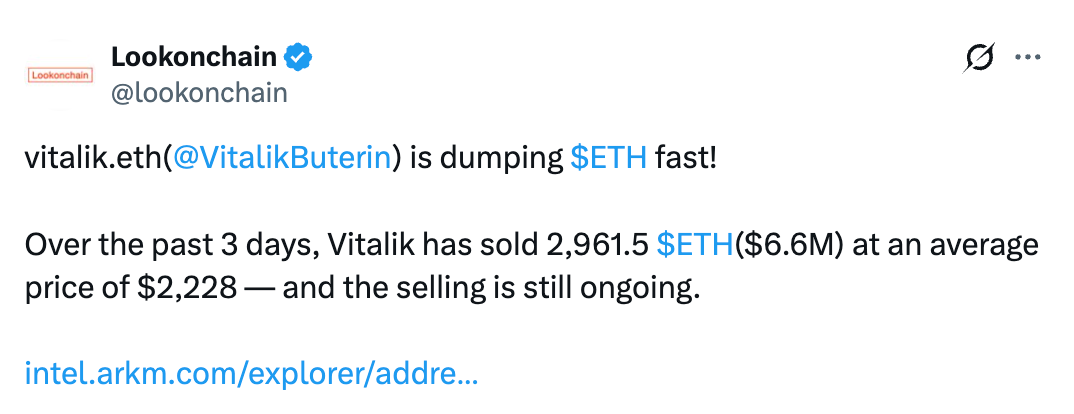Click the $ETH cashtag after "is dumping"
This screenshot has width=1074, height=414.
[x=608, y=159]
